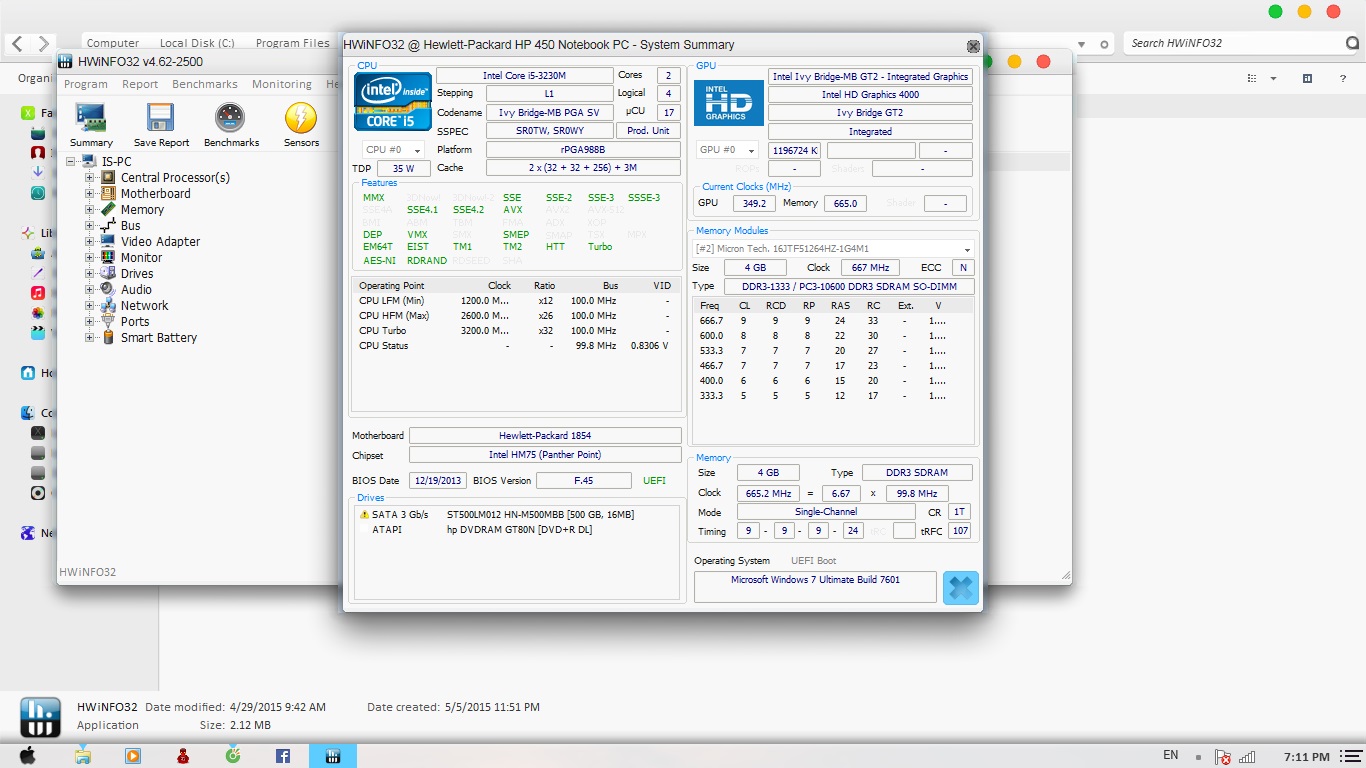Click the Apple start icon on taskbar
Image resolution: width=1366 pixels, height=768 pixels.
(x=27, y=756)
